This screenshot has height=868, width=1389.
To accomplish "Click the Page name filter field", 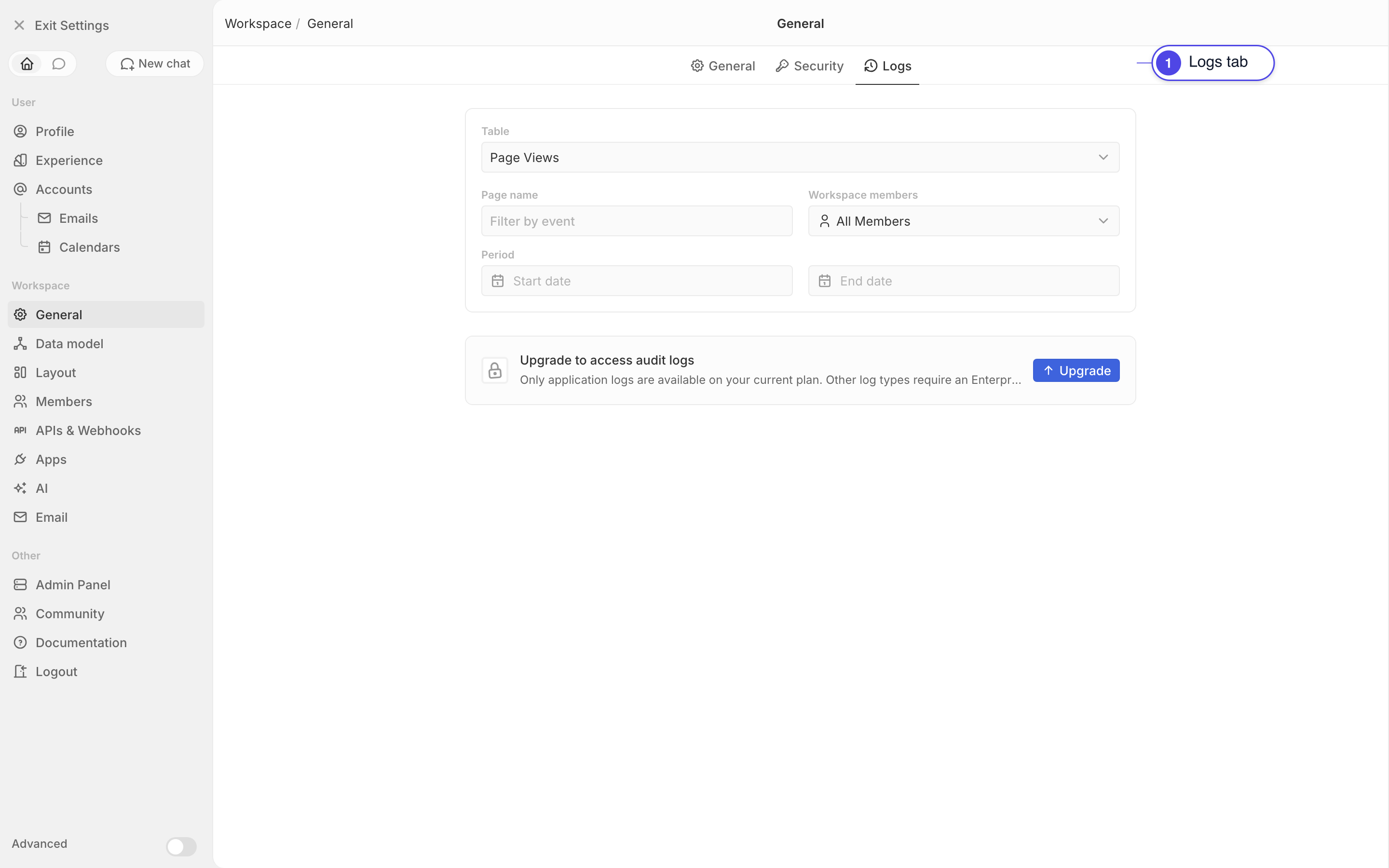I will click(637, 221).
